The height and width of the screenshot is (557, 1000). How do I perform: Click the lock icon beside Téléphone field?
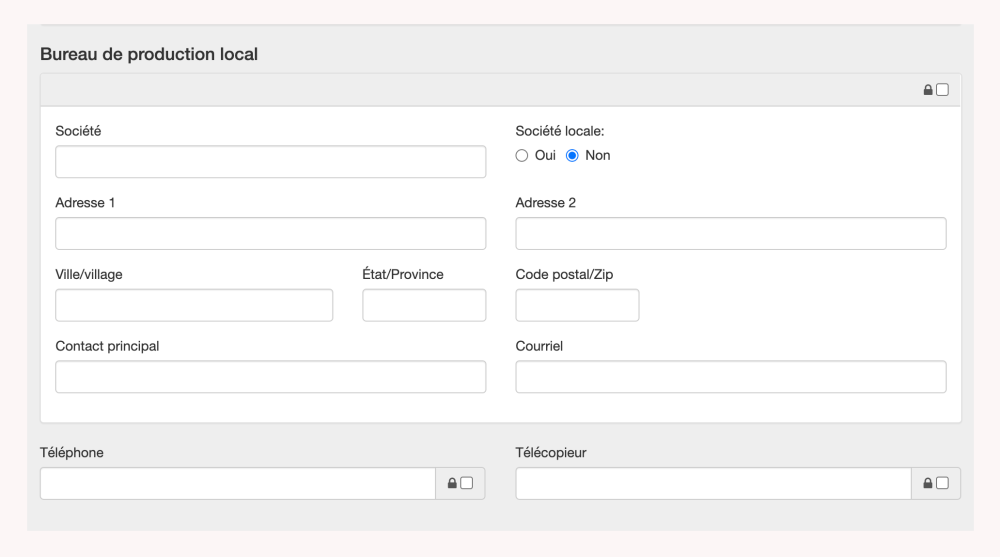[452, 484]
